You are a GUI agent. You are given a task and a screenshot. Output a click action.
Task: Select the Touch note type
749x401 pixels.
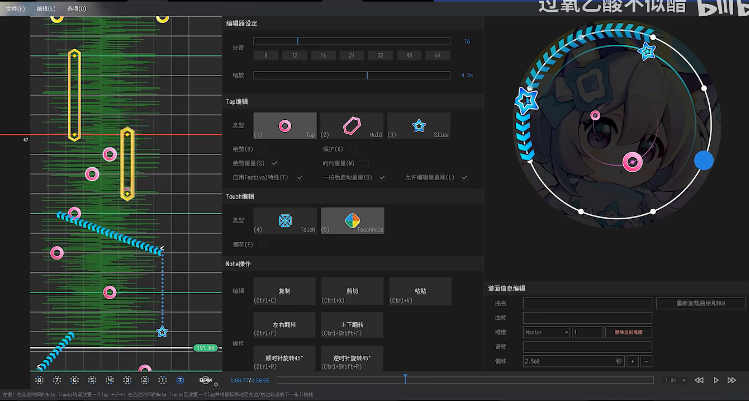point(285,221)
